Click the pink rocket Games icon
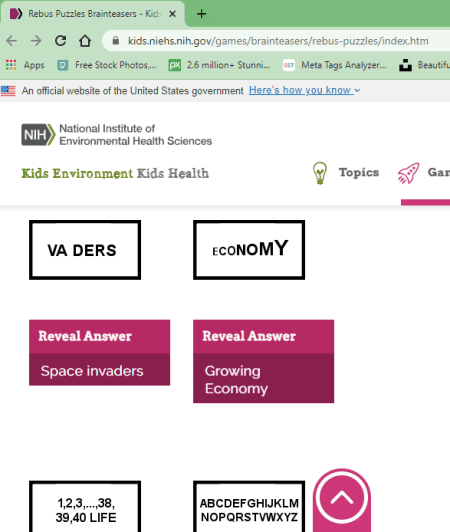This screenshot has width=450, height=532. (x=409, y=173)
